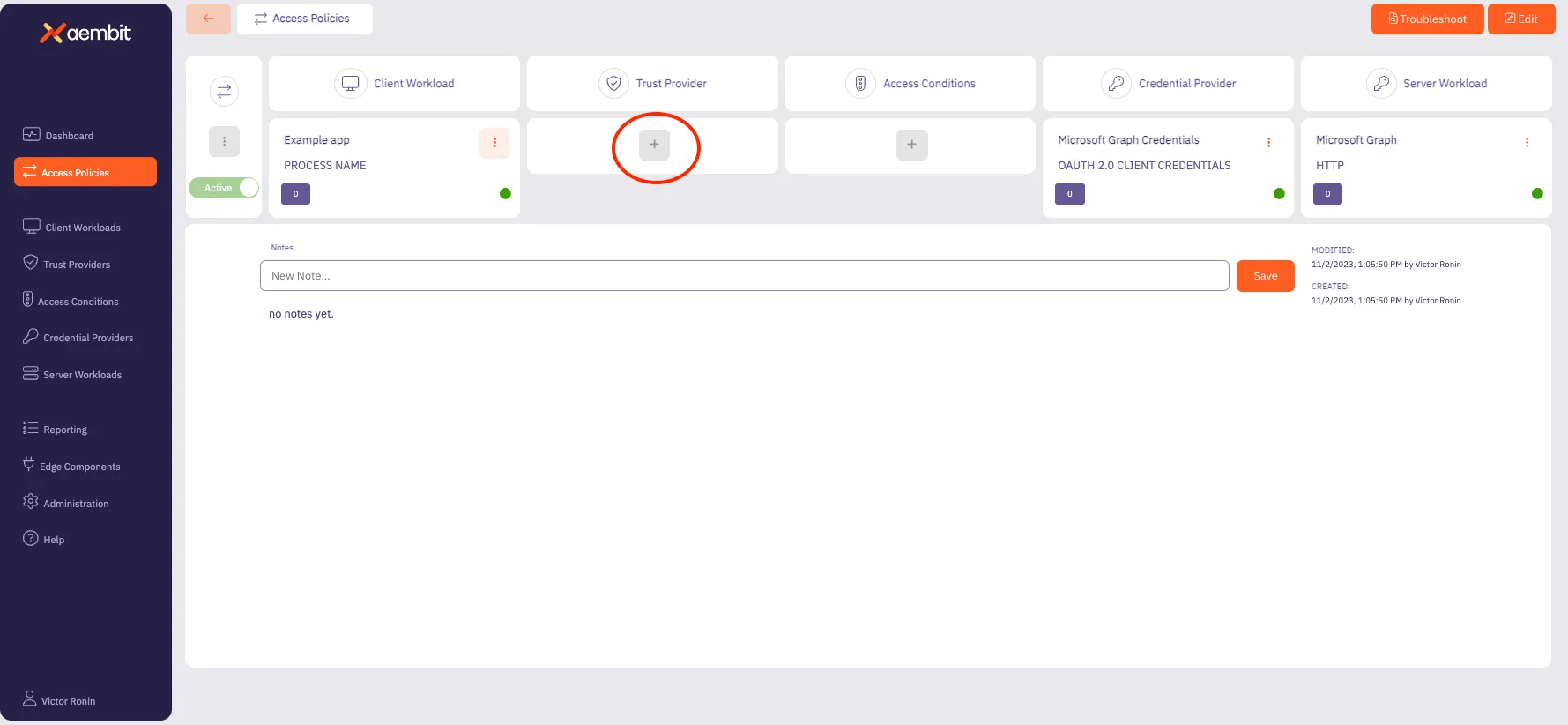This screenshot has width=1568, height=725.
Task: Click the Client Workload monitor icon
Action: pyautogui.click(x=350, y=84)
